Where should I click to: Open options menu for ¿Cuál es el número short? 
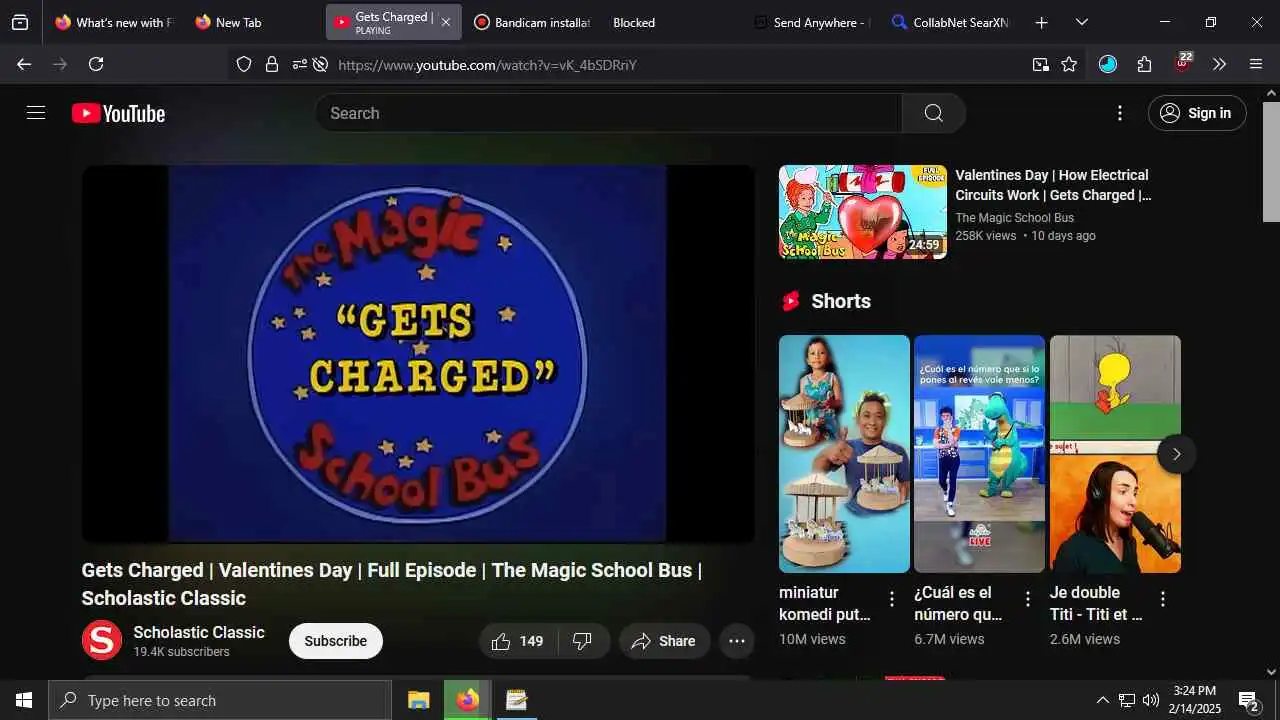coord(1027,599)
